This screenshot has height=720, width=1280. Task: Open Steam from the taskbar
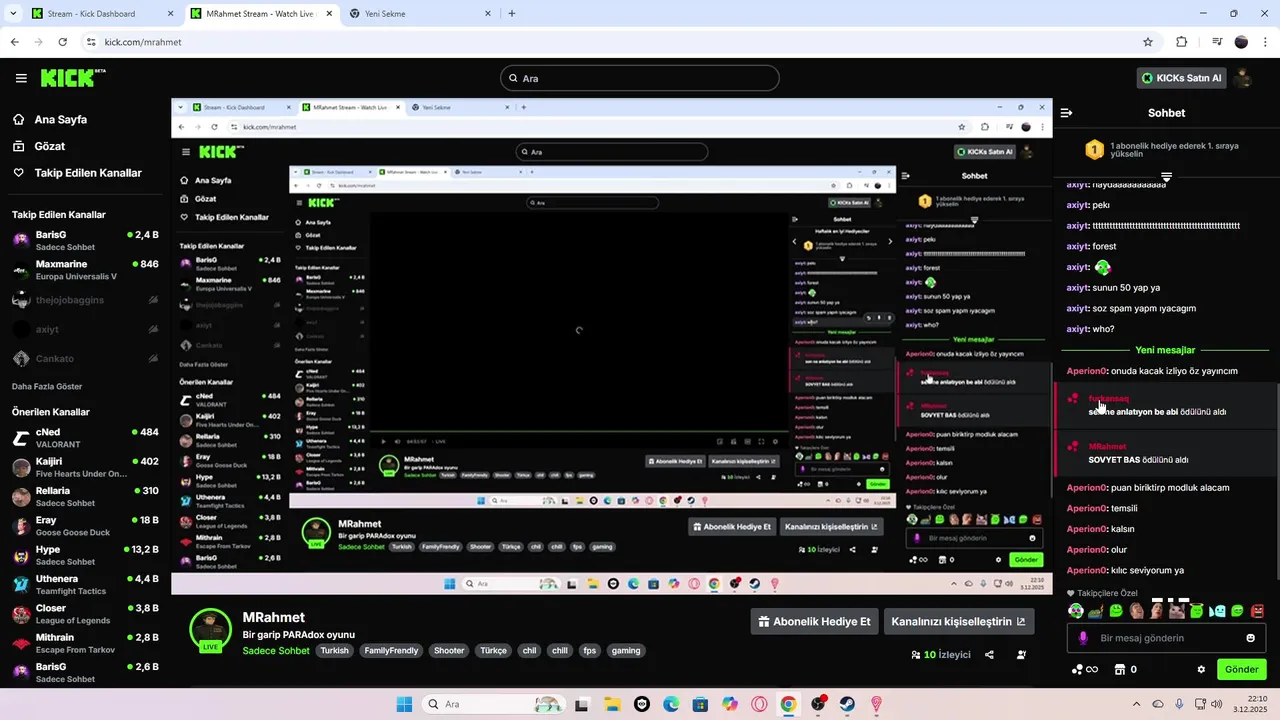[847, 704]
